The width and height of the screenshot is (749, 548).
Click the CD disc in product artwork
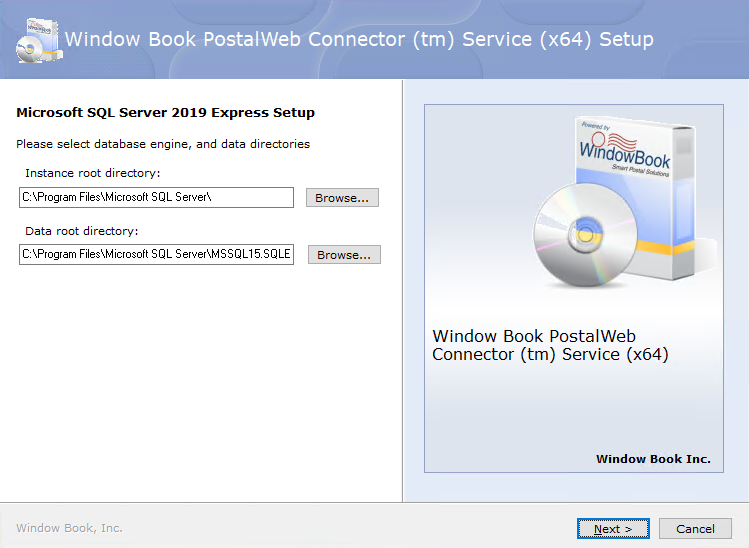pyautogui.click(x=585, y=235)
